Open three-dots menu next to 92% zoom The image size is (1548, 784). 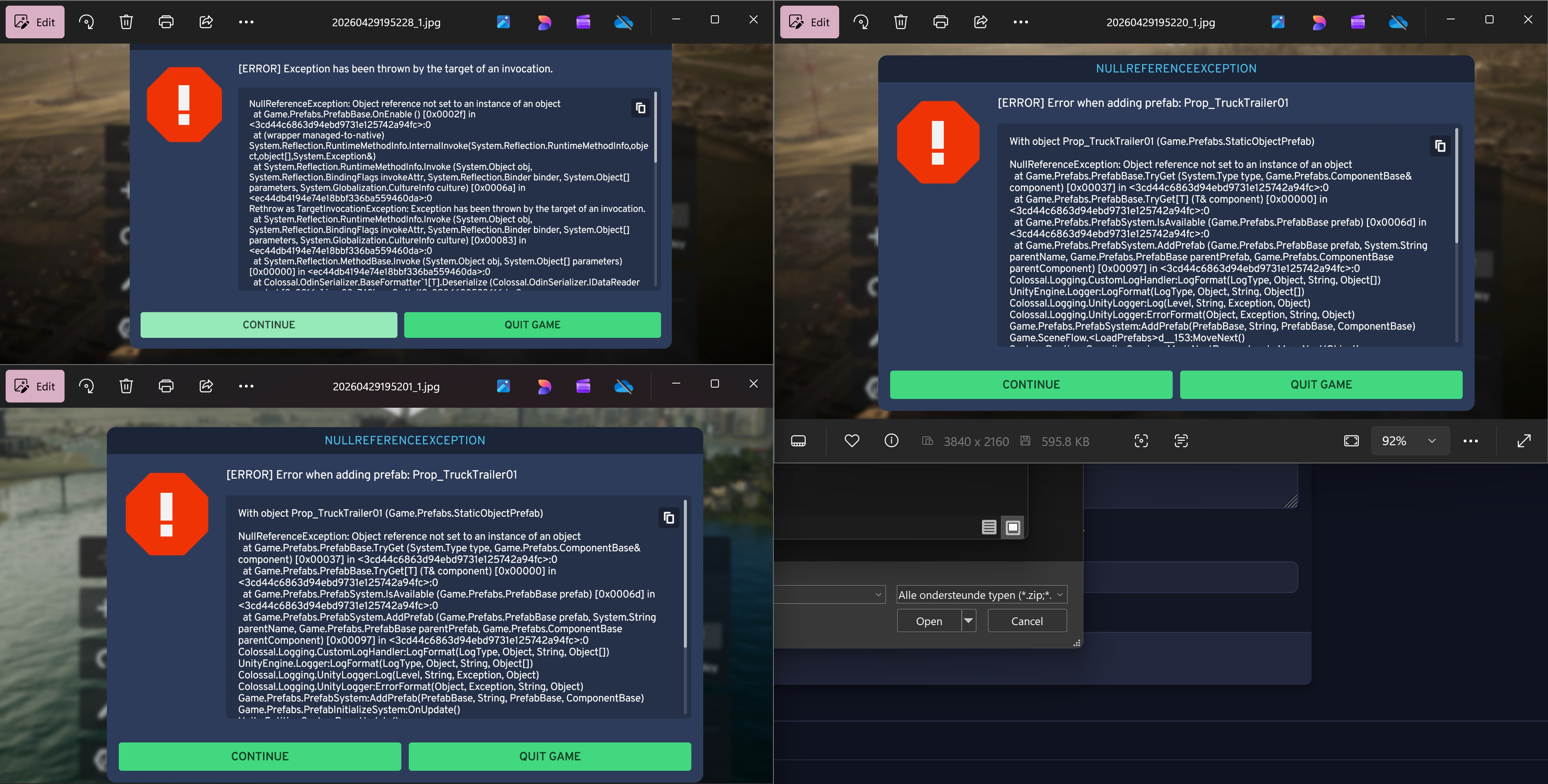1471,441
